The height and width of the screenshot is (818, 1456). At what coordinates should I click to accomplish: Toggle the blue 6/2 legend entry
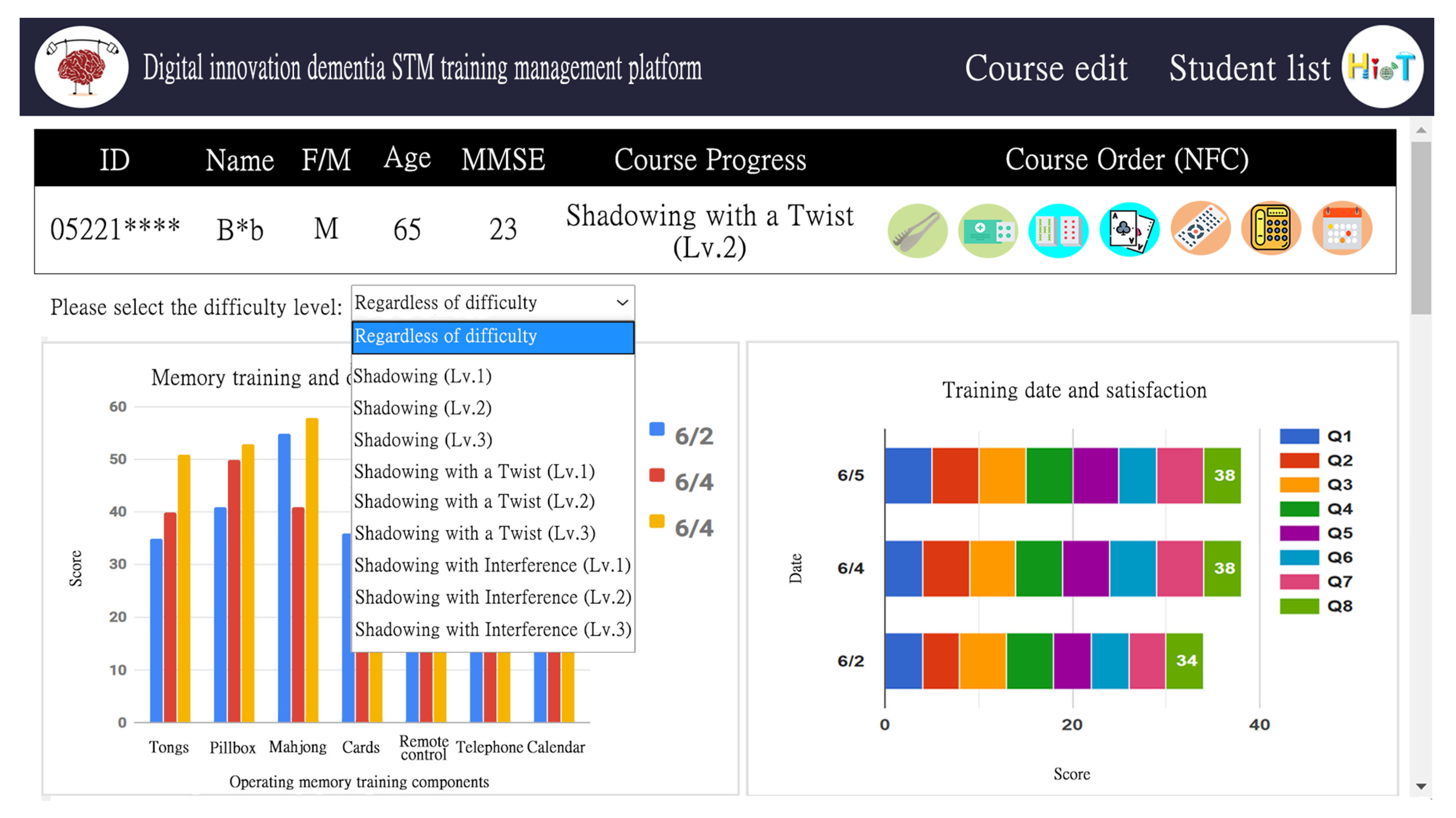coord(657,430)
